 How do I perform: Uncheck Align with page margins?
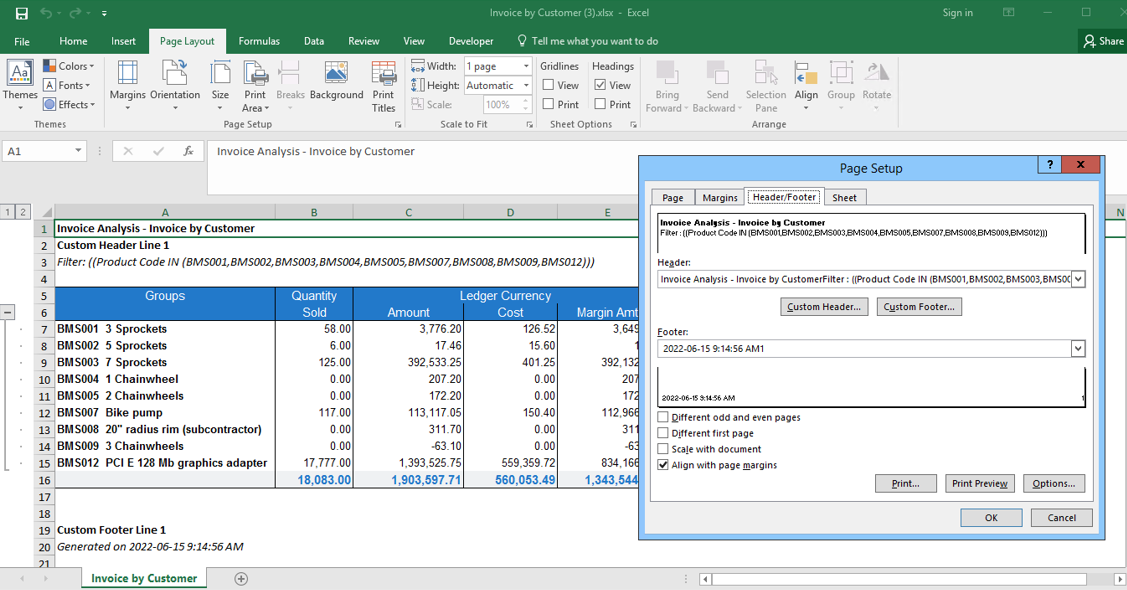(663, 465)
